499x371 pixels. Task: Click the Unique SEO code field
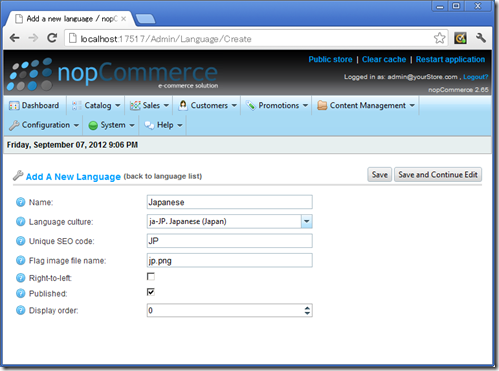point(230,241)
